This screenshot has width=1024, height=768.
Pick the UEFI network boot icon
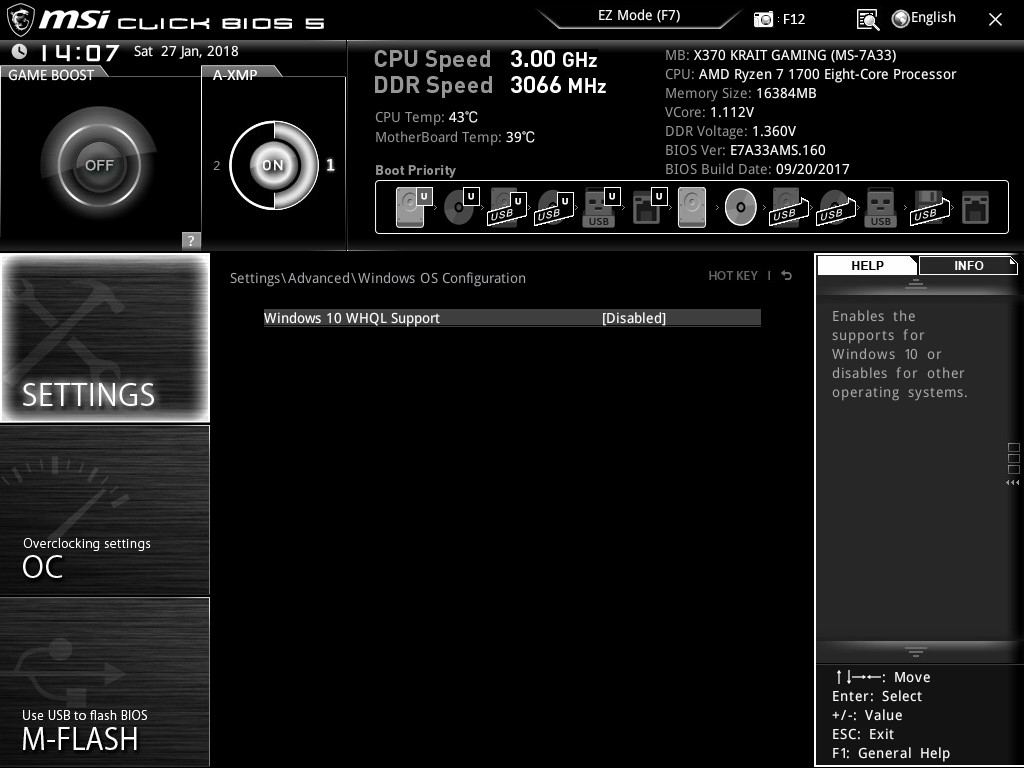649,207
